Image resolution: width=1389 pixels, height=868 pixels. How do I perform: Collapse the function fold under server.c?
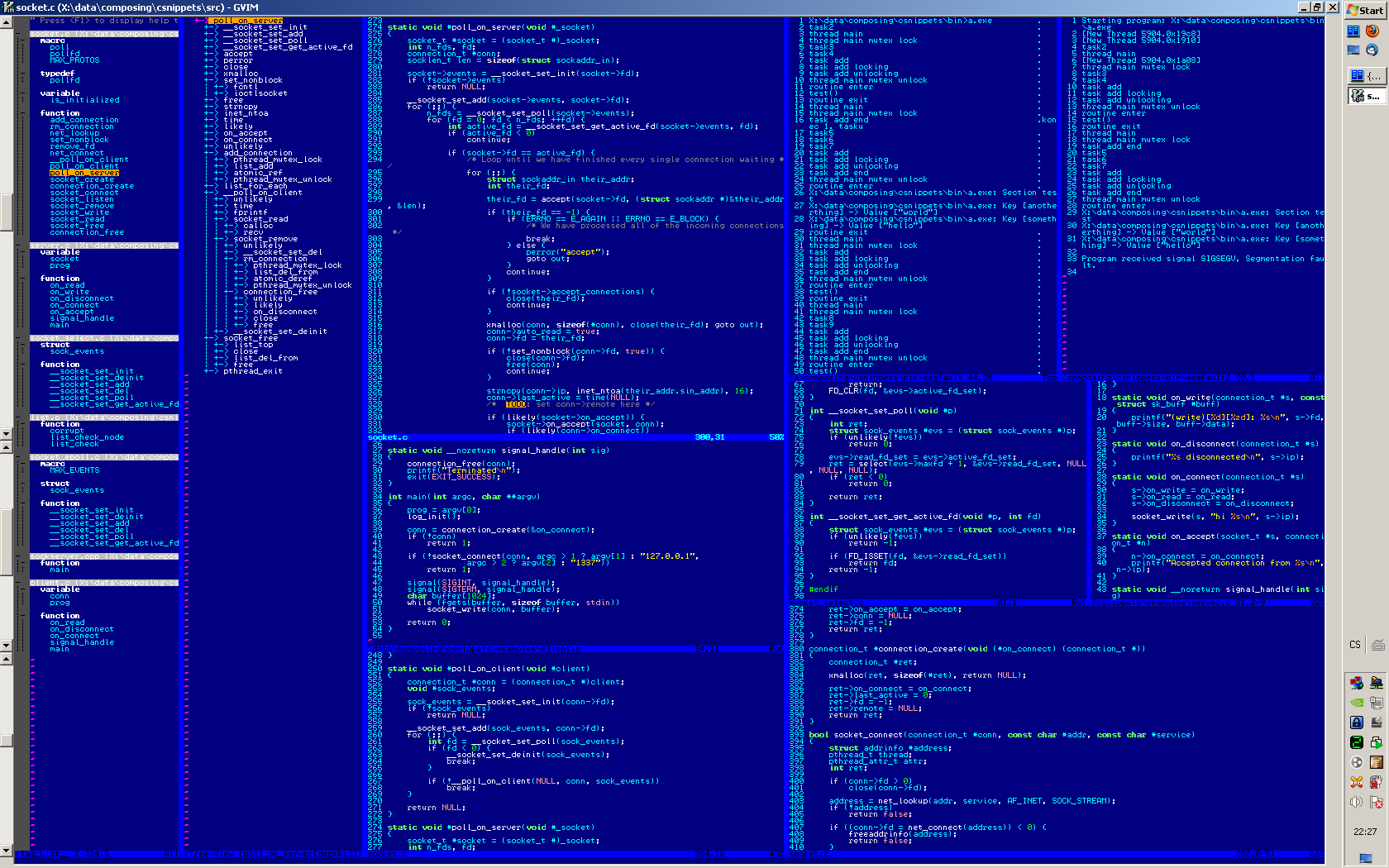click(22, 279)
